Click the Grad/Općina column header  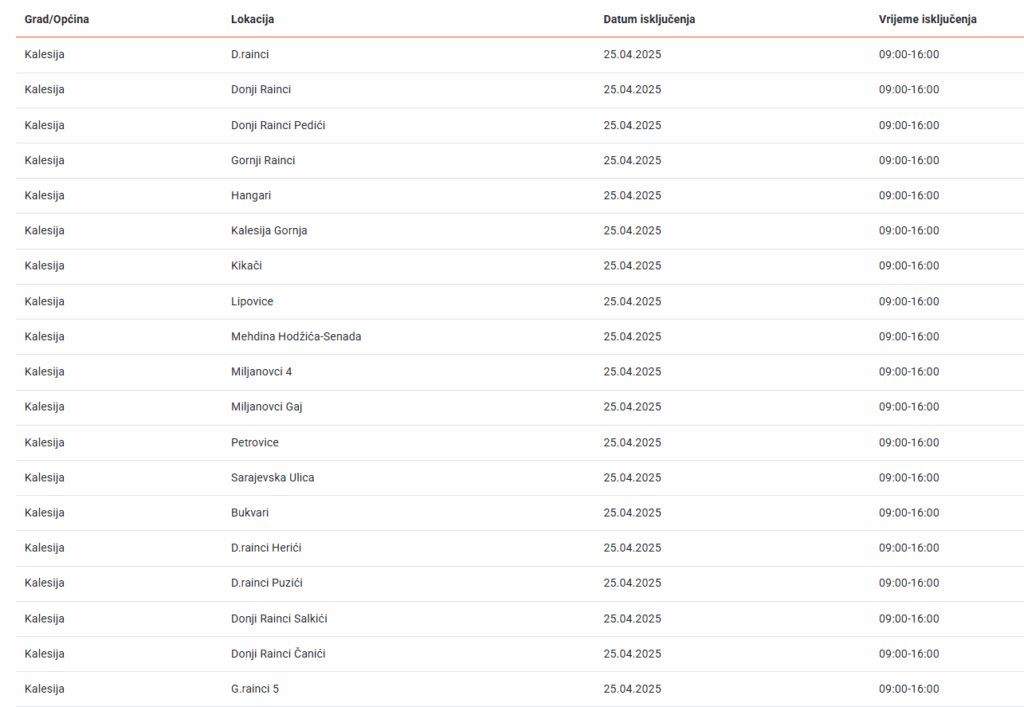click(x=56, y=19)
